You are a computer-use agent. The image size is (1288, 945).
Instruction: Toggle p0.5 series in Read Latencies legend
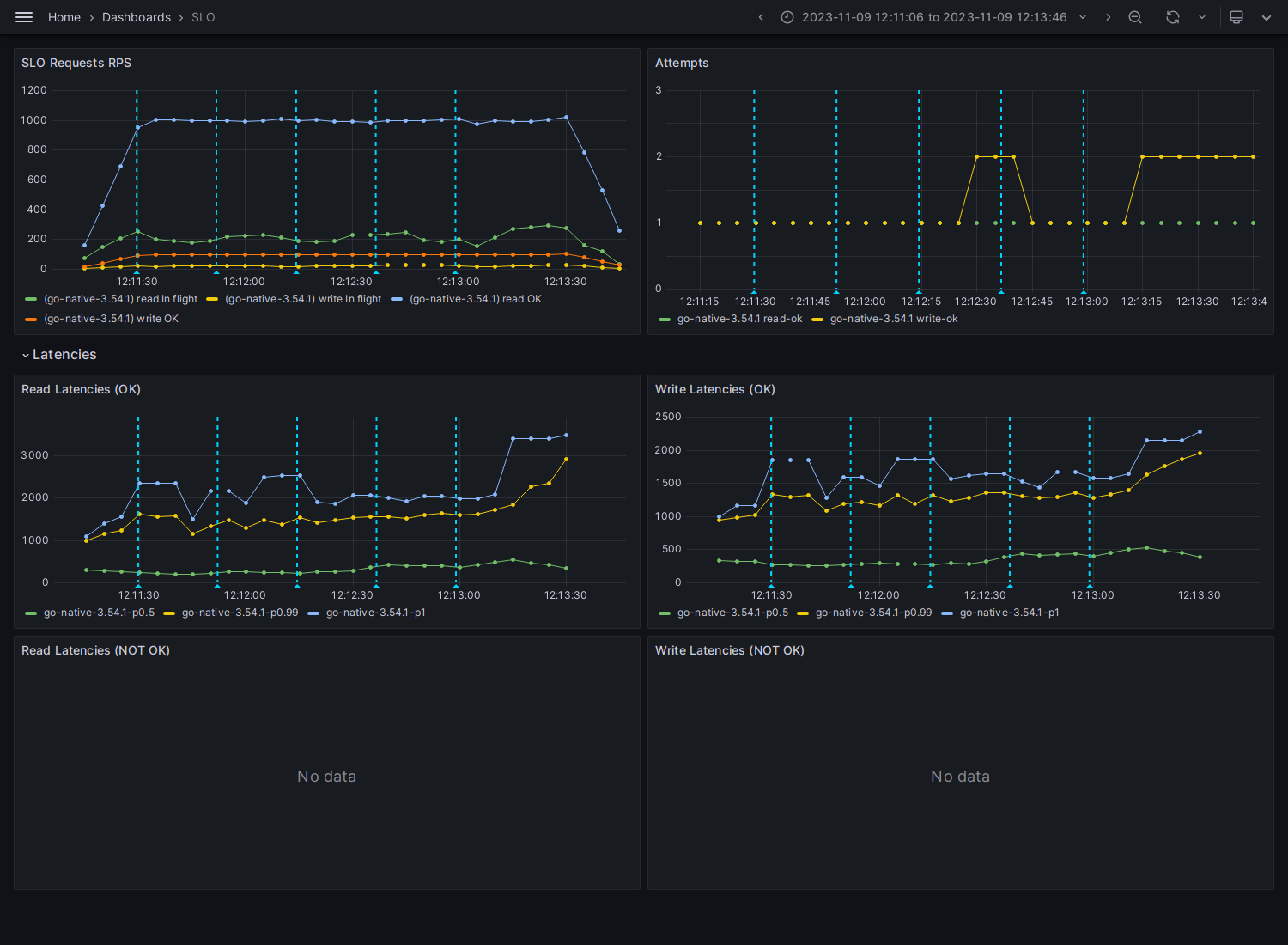click(x=99, y=613)
